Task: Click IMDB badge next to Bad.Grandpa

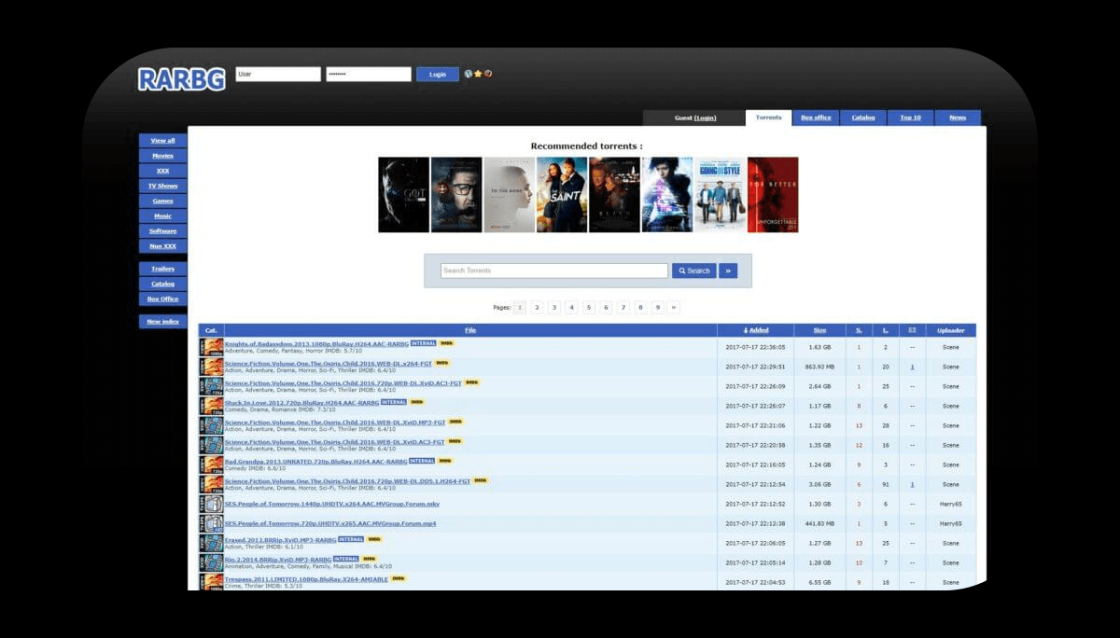Action: pyautogui.click(x=445, y=461)
